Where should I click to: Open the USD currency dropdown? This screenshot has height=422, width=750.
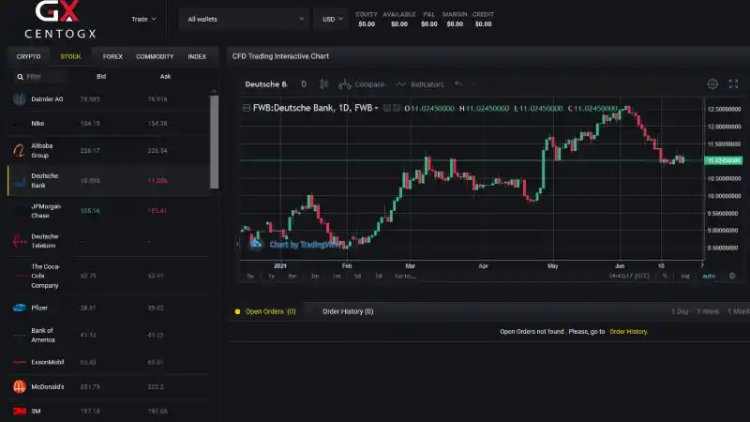(331, 19)
